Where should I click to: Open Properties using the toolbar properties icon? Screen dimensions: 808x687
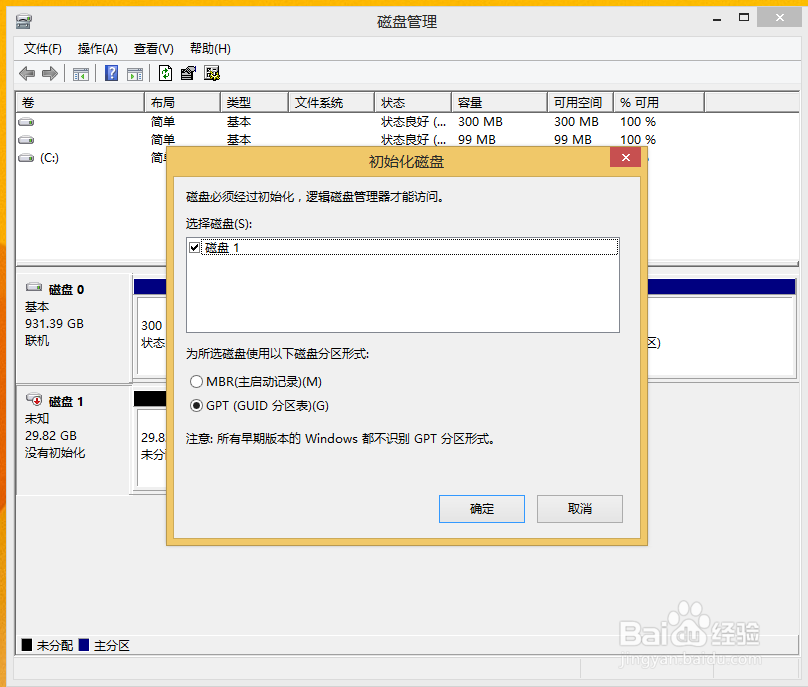coord(188,72)
